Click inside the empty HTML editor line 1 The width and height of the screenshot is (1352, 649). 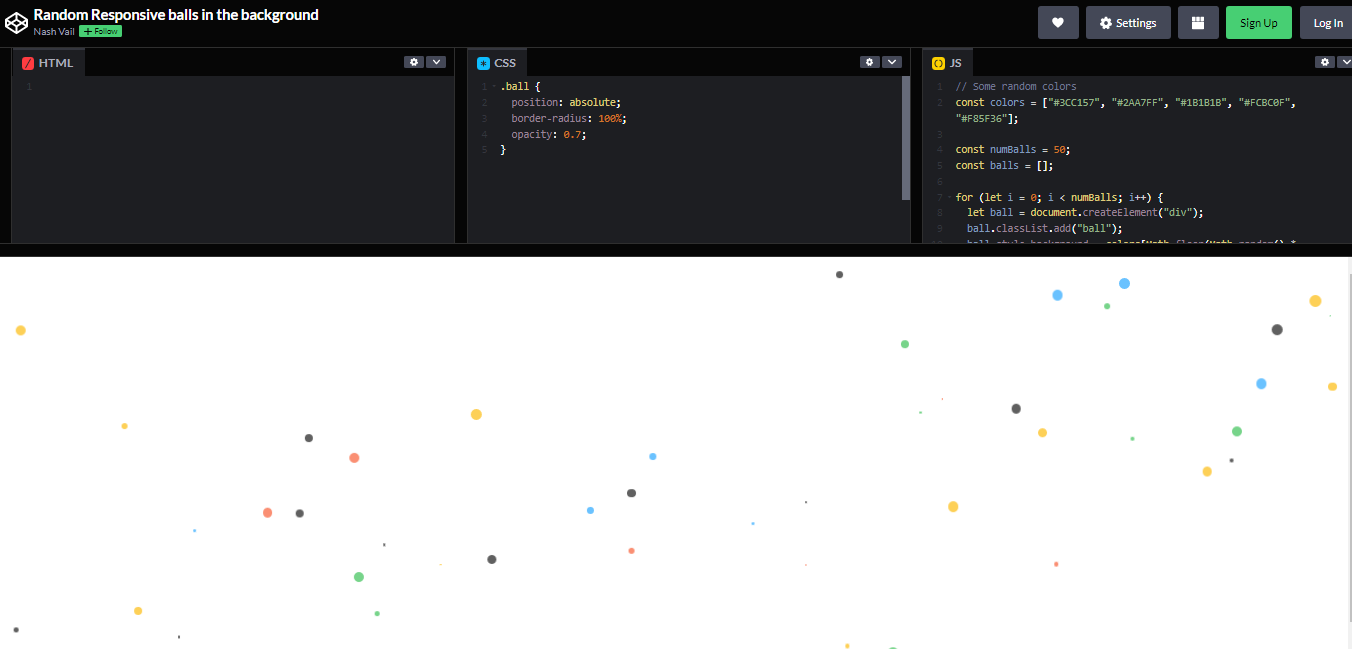pos(245,87)
